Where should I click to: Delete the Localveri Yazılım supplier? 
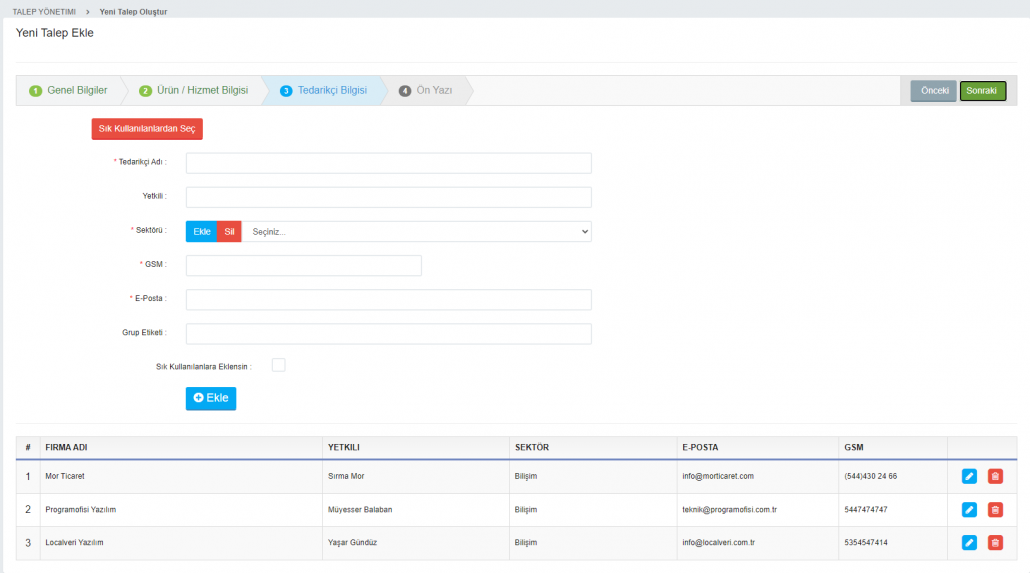pyautogui.click(x=995, y=543)
